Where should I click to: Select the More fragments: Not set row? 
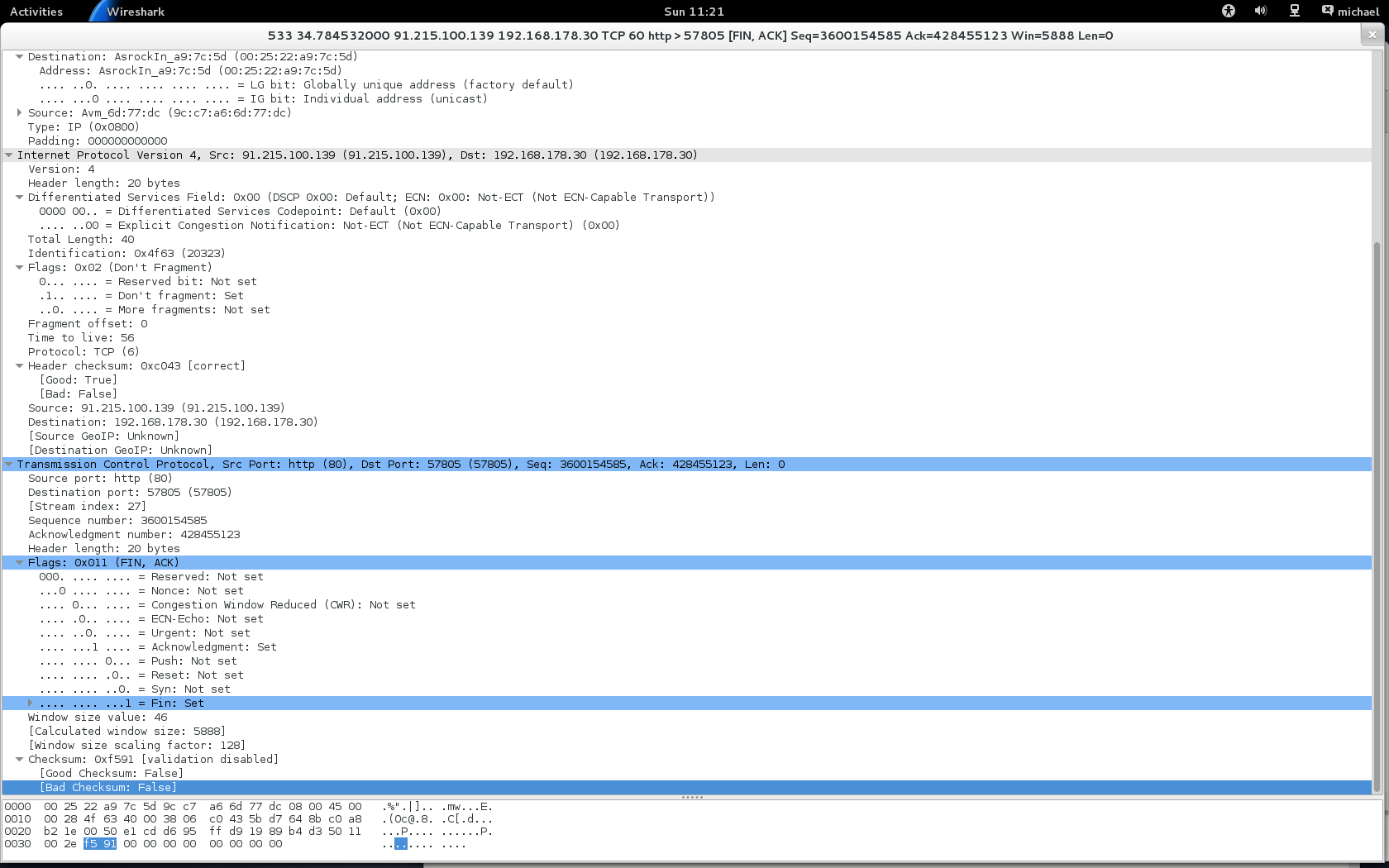687,310
